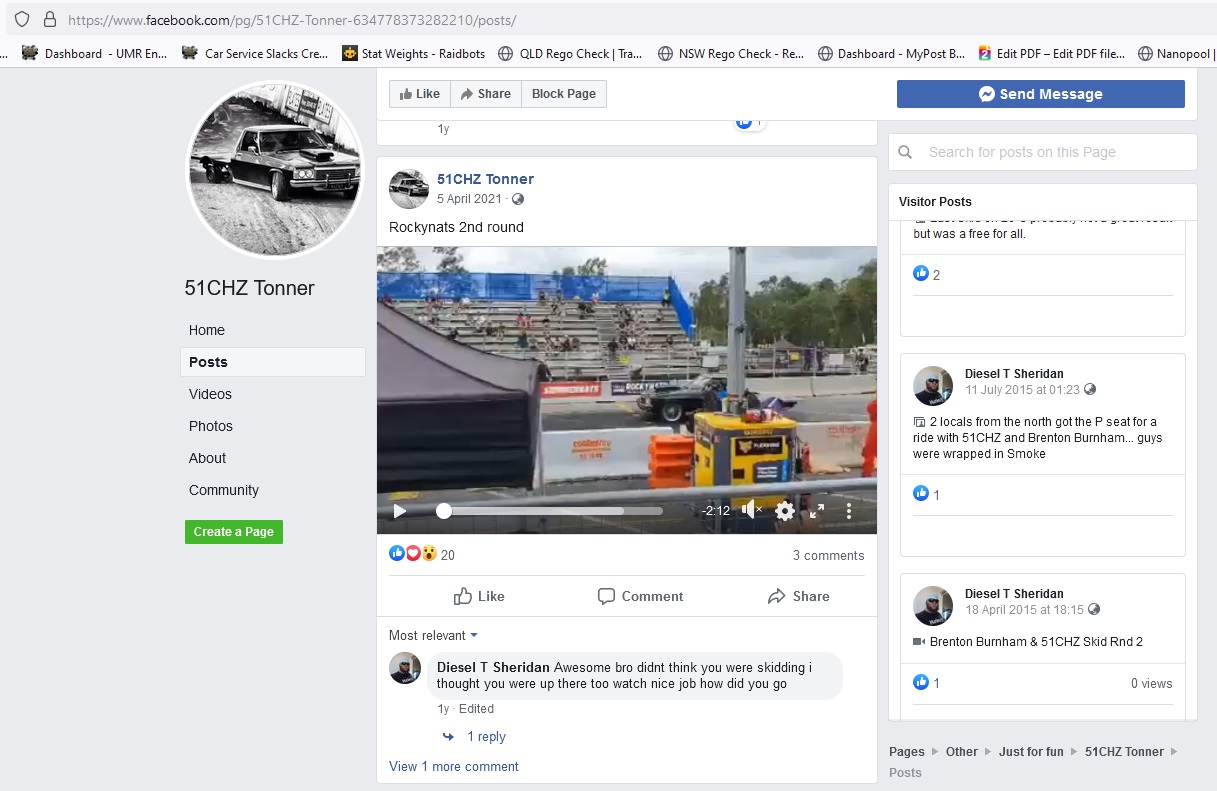Image resolution: width=1217 pixels, height=791 pixels.
Task: Open video more options menu
Action: (849, 511)
